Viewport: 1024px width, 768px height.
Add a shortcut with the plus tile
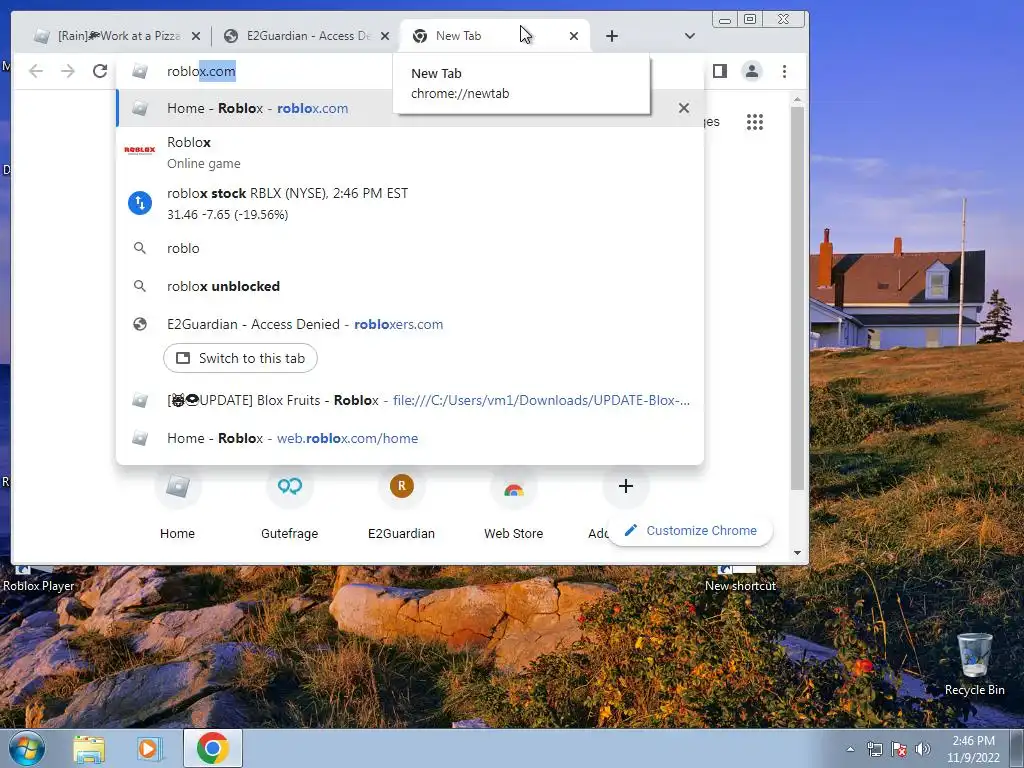tap(626, 486)
